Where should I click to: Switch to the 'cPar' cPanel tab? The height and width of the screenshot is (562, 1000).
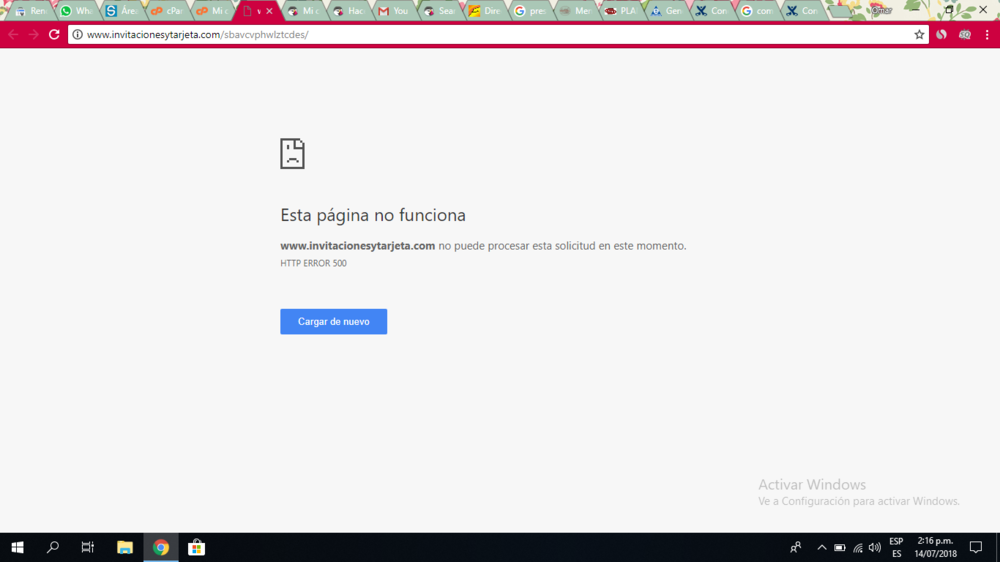pos(166,11)
